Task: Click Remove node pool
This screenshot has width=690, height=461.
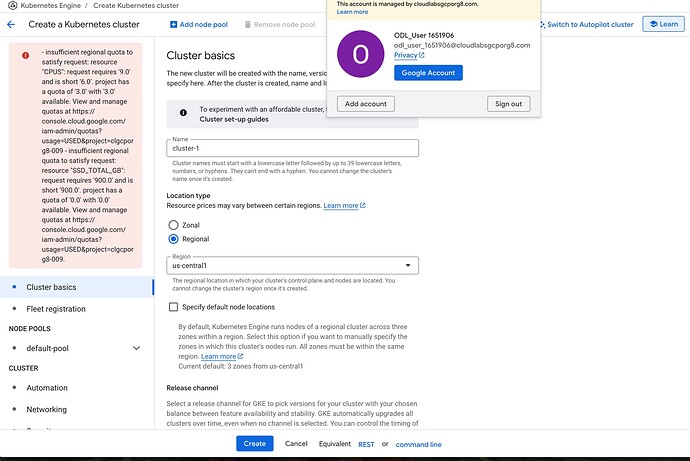Action: click(x=280, y=25)
